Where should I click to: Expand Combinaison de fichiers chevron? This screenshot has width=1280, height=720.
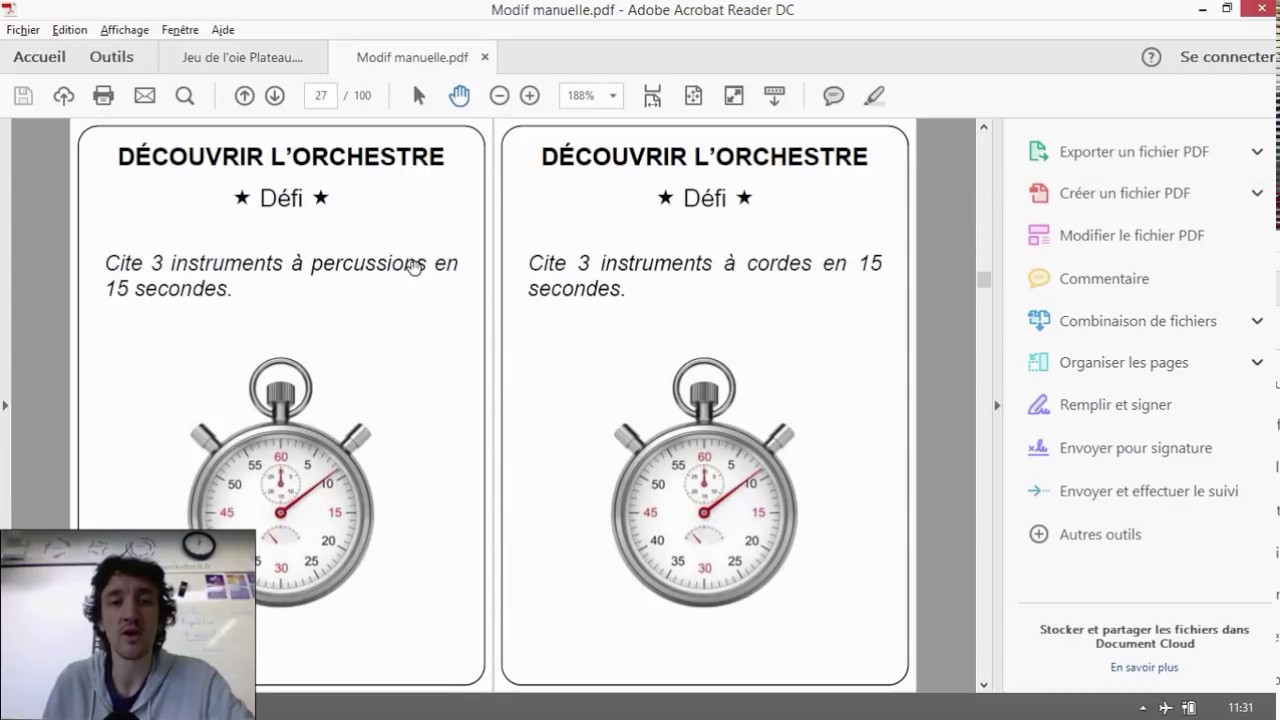click(1257, 321)
